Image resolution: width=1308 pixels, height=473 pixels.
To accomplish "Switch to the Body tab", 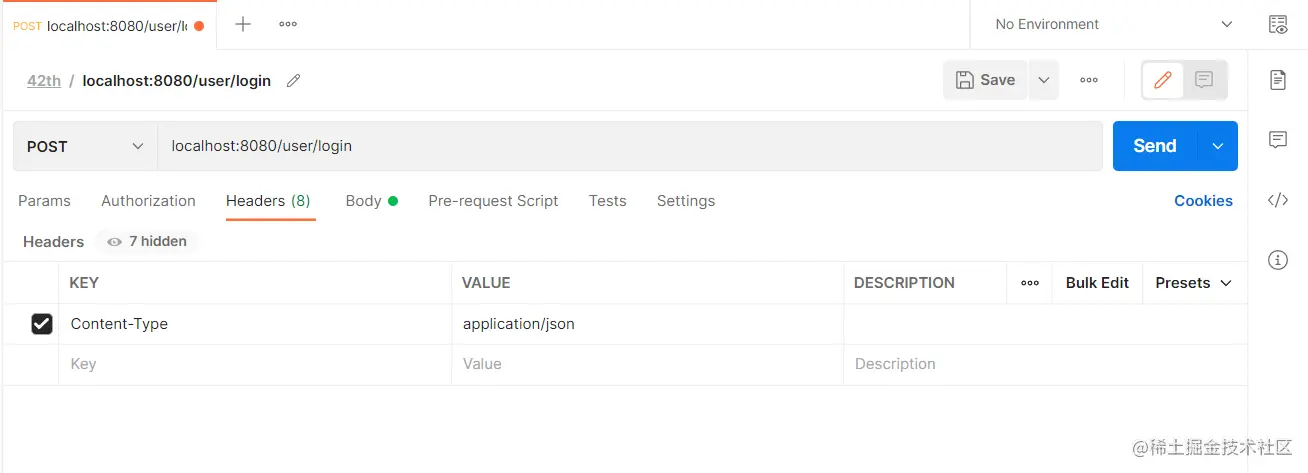I will click(364, 201).
